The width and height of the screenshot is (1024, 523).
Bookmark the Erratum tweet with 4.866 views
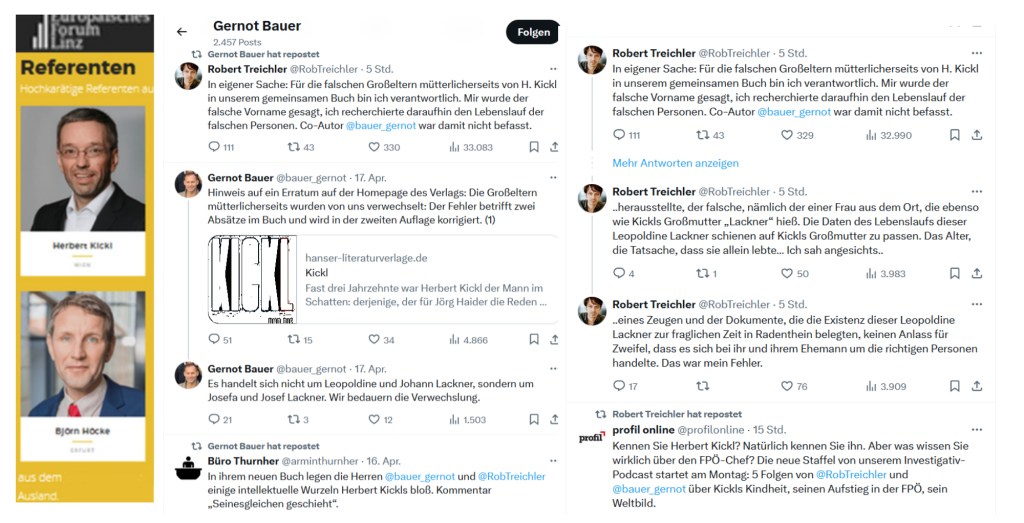(534, 340)
